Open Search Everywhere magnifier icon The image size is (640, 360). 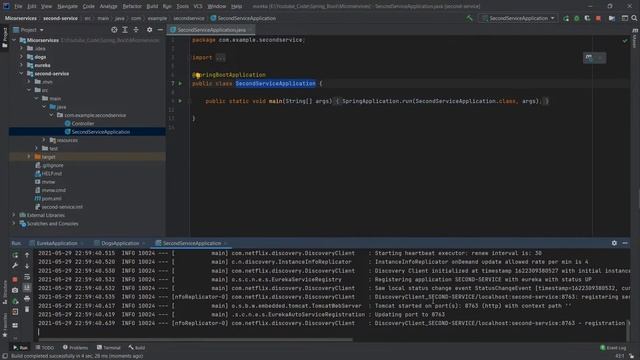coord(634,18)
